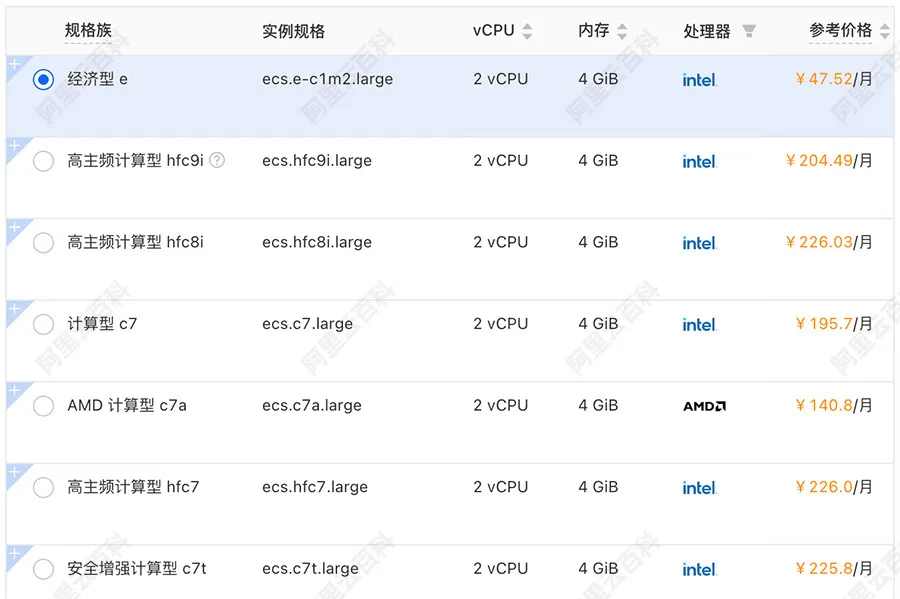
Task: Click the Intel logo in the 经济型 e row
Action: tap(699, 80)
